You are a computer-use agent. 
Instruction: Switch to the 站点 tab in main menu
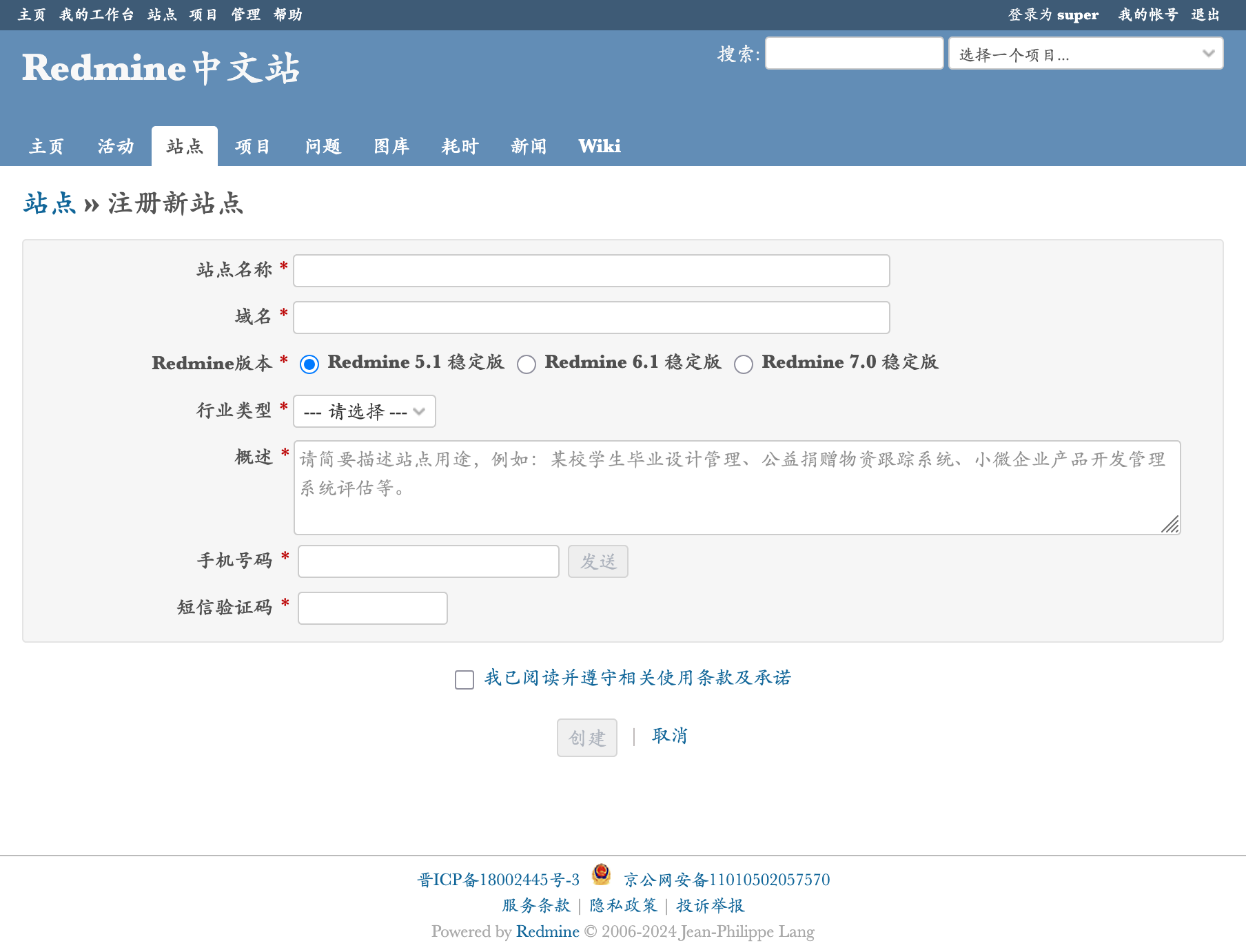point(185,147)
